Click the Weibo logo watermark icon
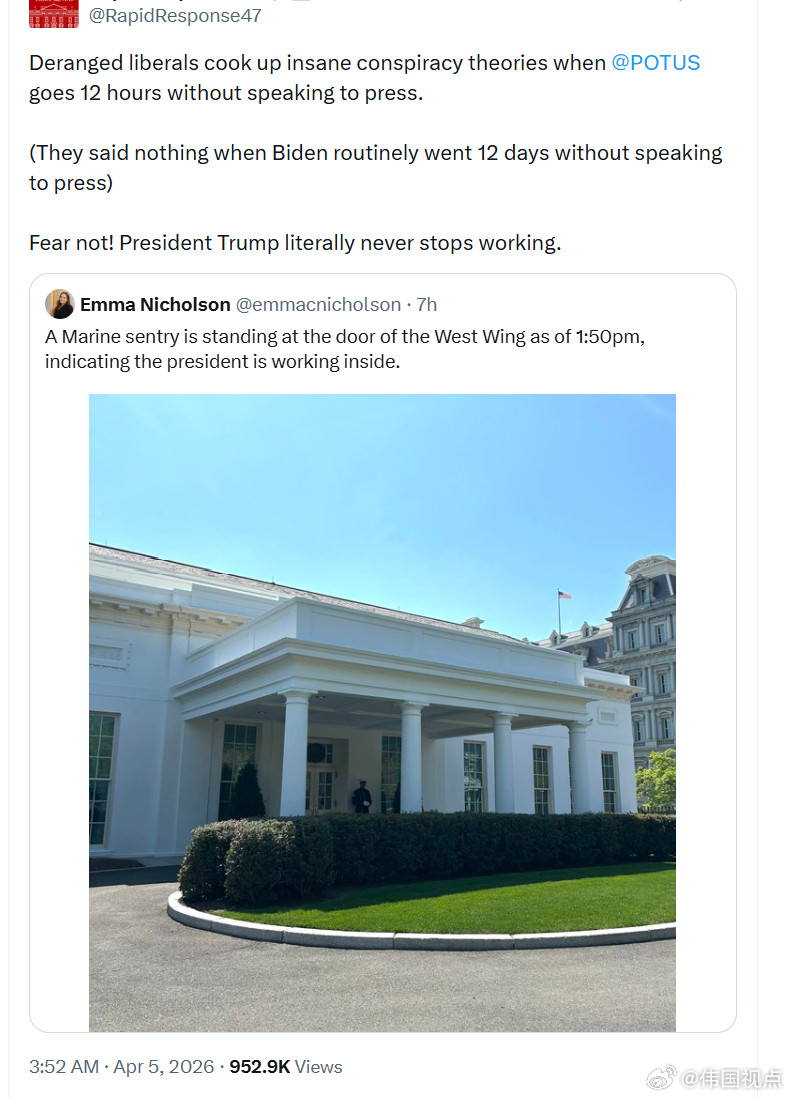The height and width of the screenshot is (1098, 791). [660, 1078]
